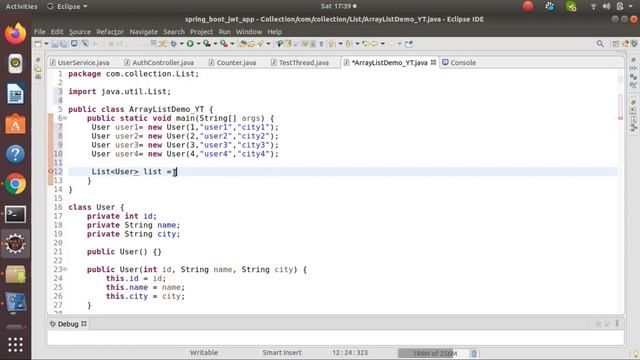Switch to the AuthController.java tab

click(159, 62)
